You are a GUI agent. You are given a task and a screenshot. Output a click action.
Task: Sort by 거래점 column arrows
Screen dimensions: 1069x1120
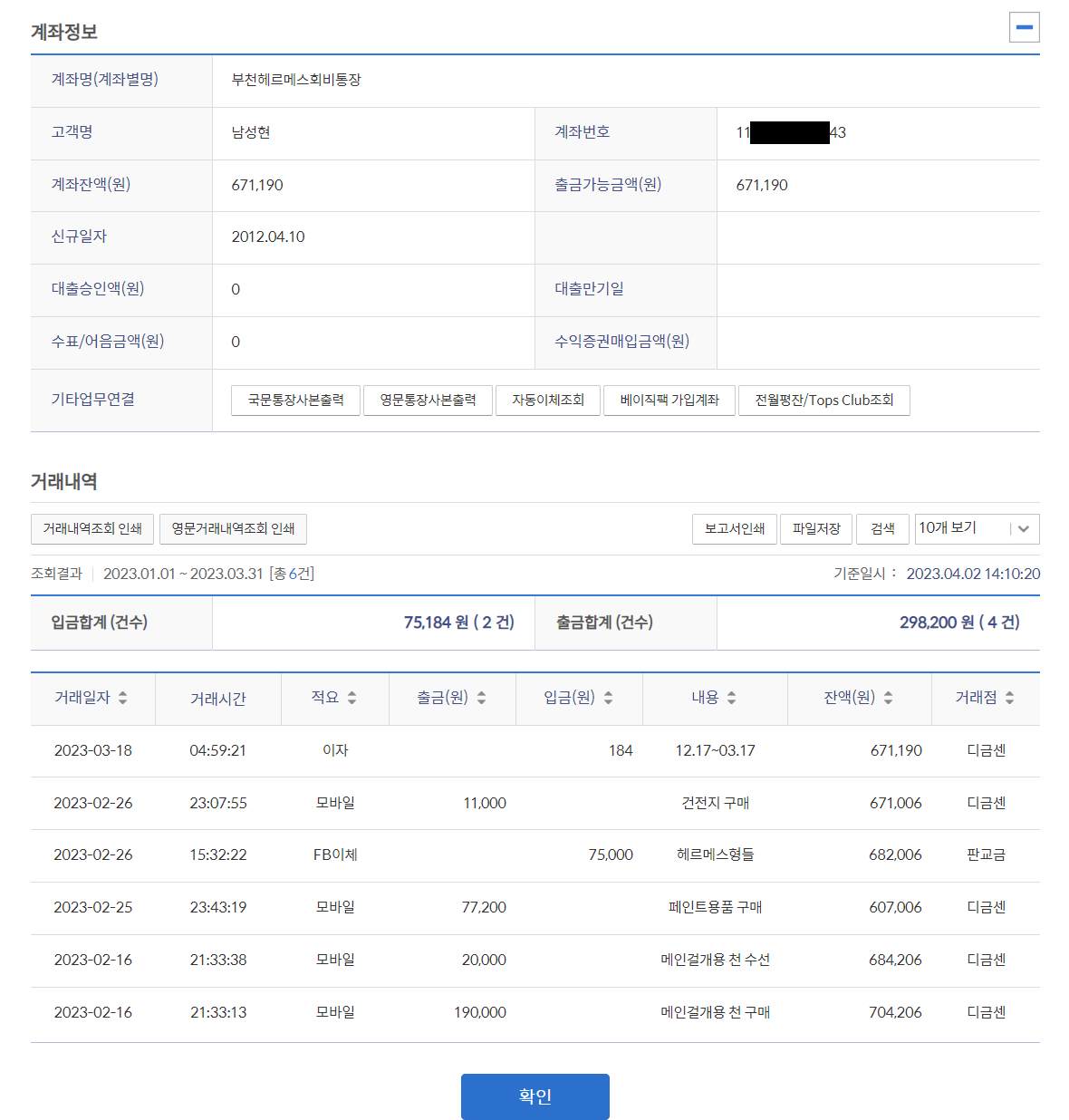(x=1009, y=698)
